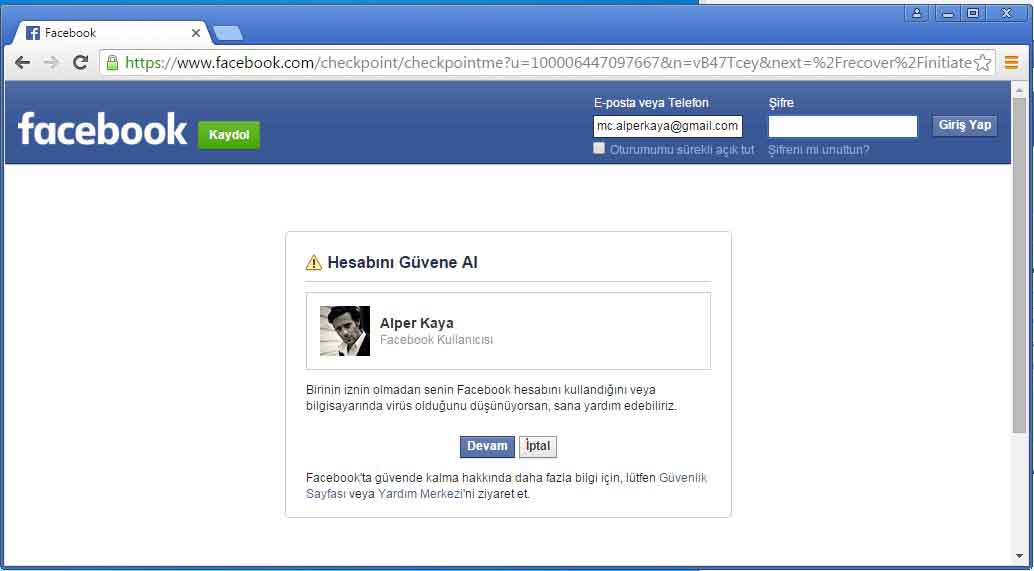The image size is (1034, 571).
Task: Open 'Şifreni mi unuttun?' link
Action: pos(818,150)
